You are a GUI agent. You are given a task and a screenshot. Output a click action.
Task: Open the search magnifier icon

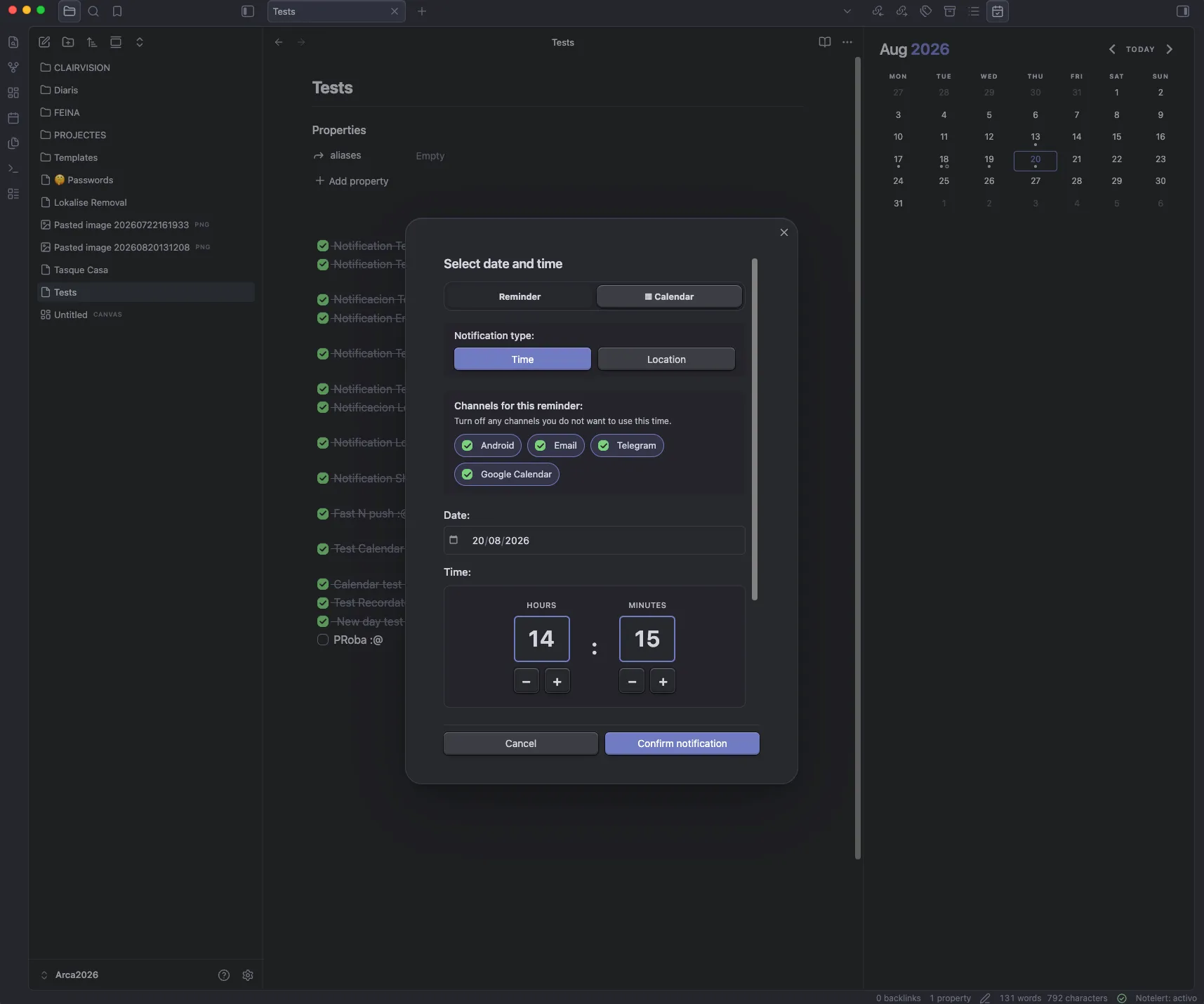tap(93, 11)
